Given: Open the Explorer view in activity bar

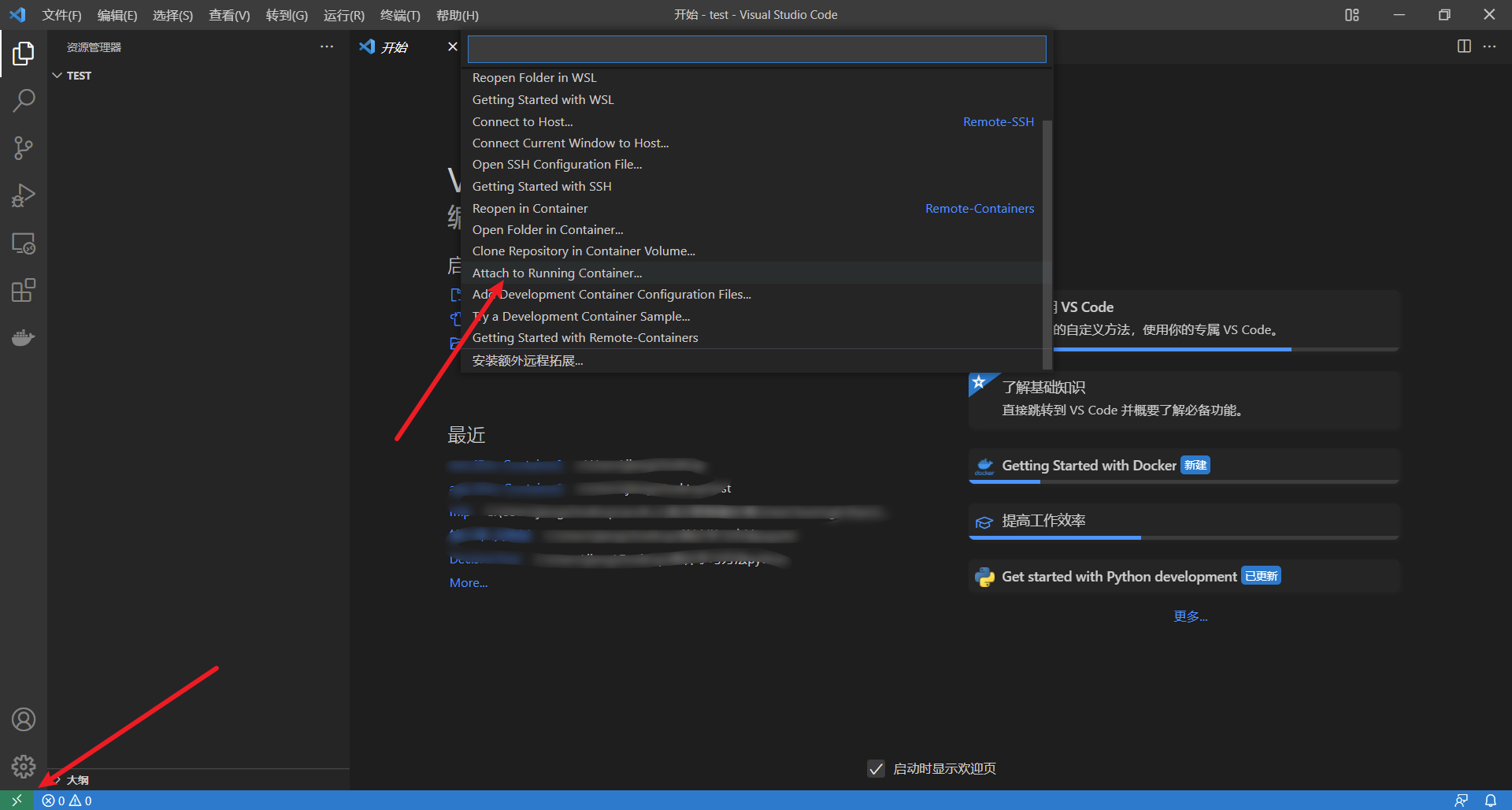Looking at the screenshot, I should pos(24,54).
